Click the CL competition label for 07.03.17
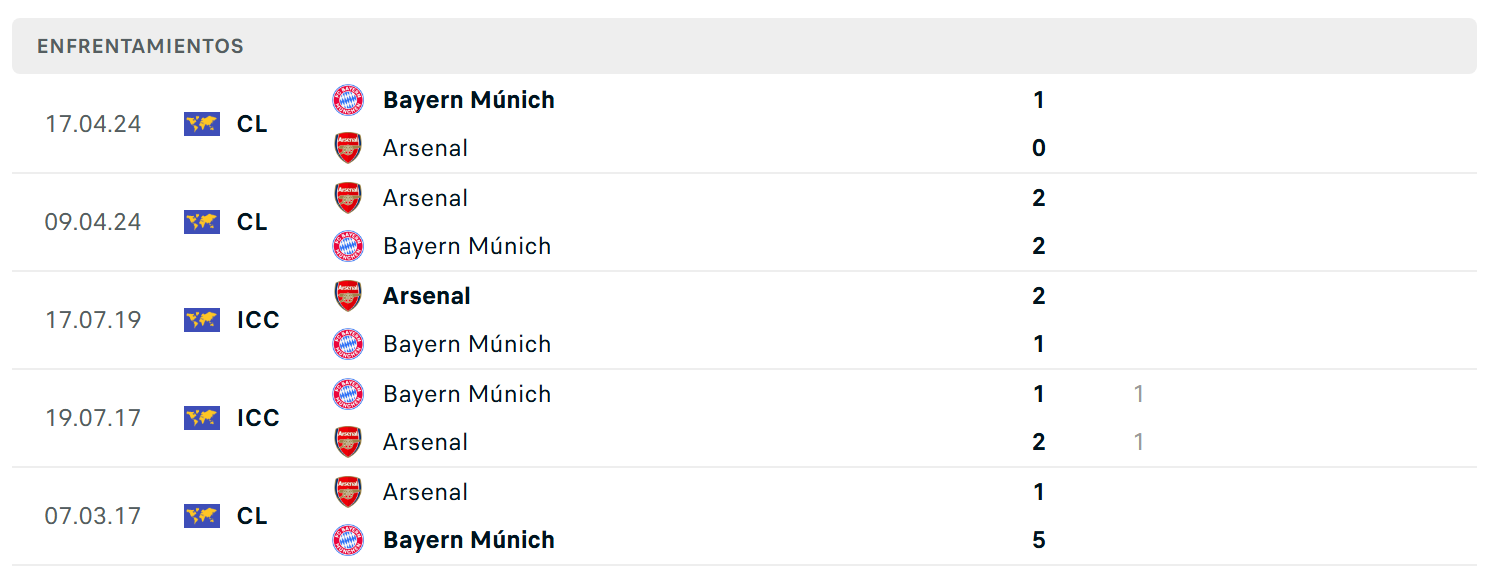 tap(252, 516)
